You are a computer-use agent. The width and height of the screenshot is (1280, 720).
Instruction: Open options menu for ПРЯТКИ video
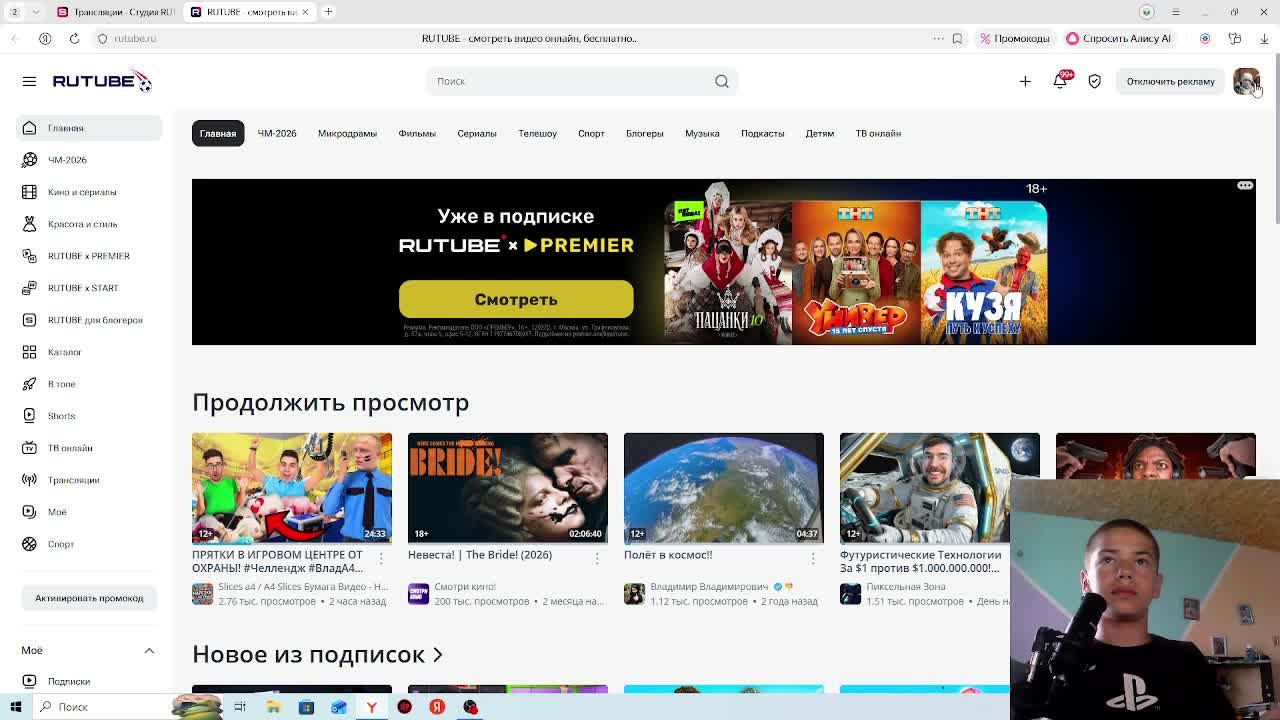pyautogui.click(x=381, y=558)
